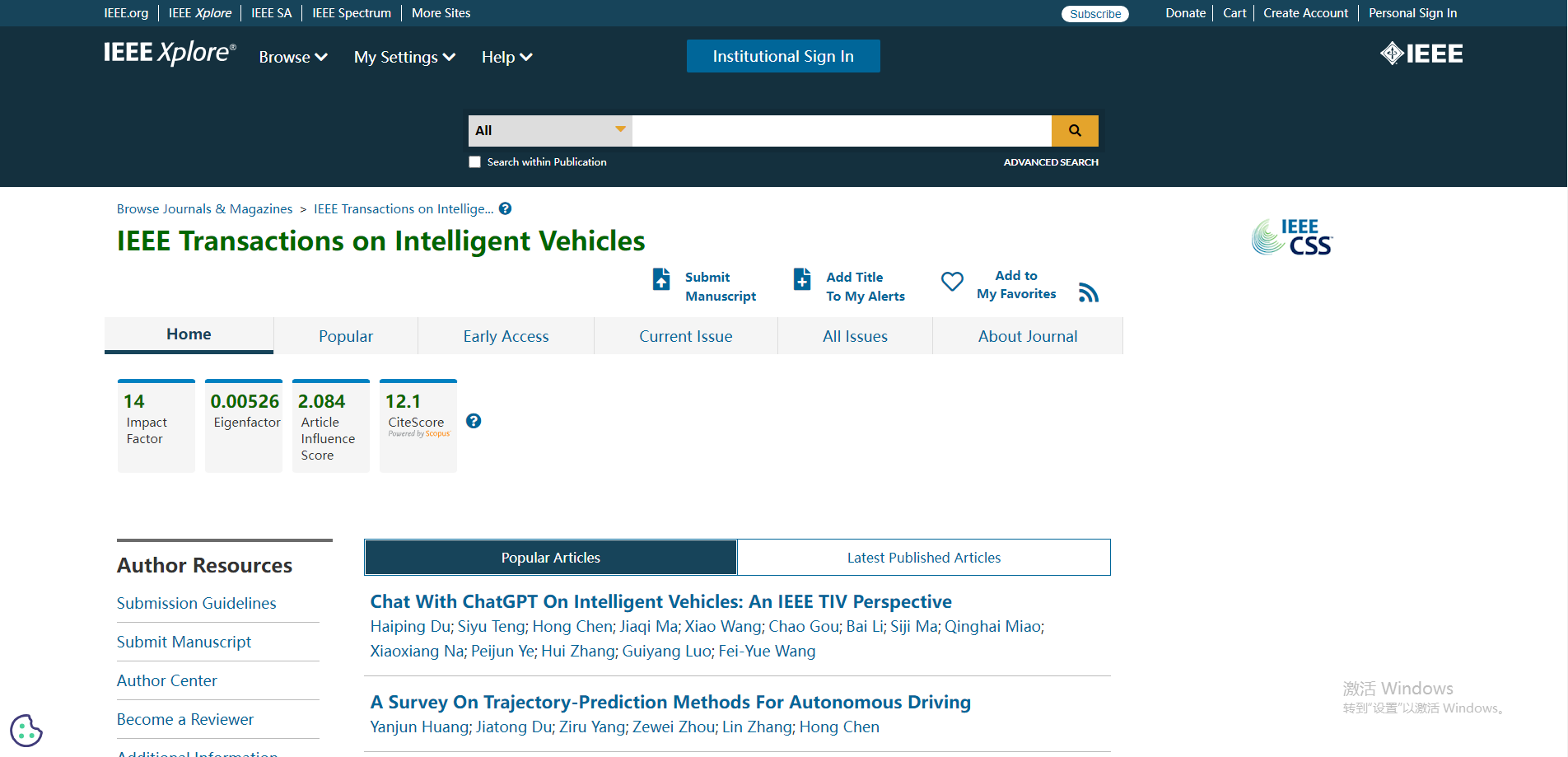This screenshot has height=757, width=1568.
Task: Click the IEEE CSS society logo
Action: point(1291,237)
